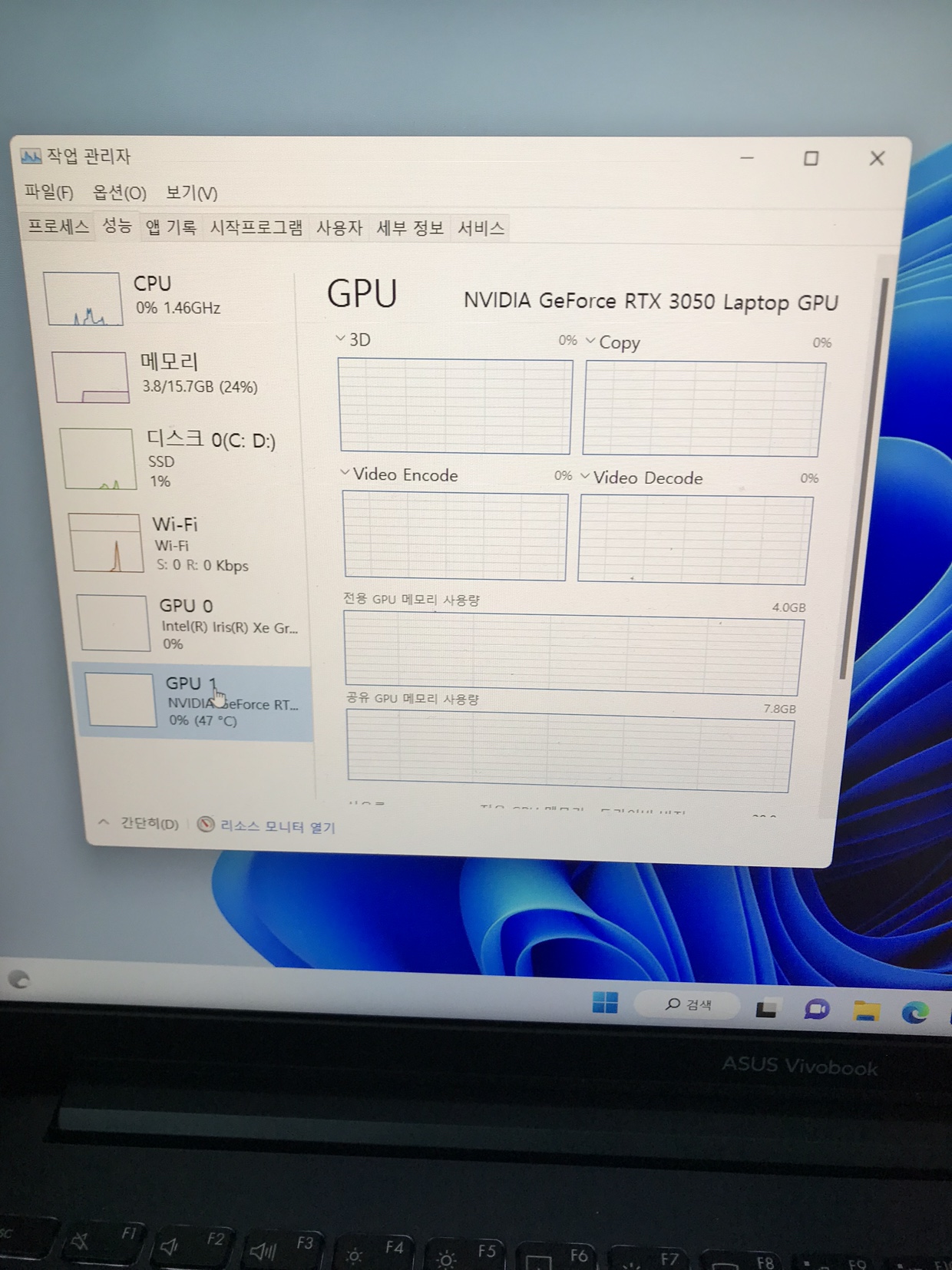This screenshot has height=1270, width=952.
Task: Switch to the 프로세스 tab
Action: 58,226
